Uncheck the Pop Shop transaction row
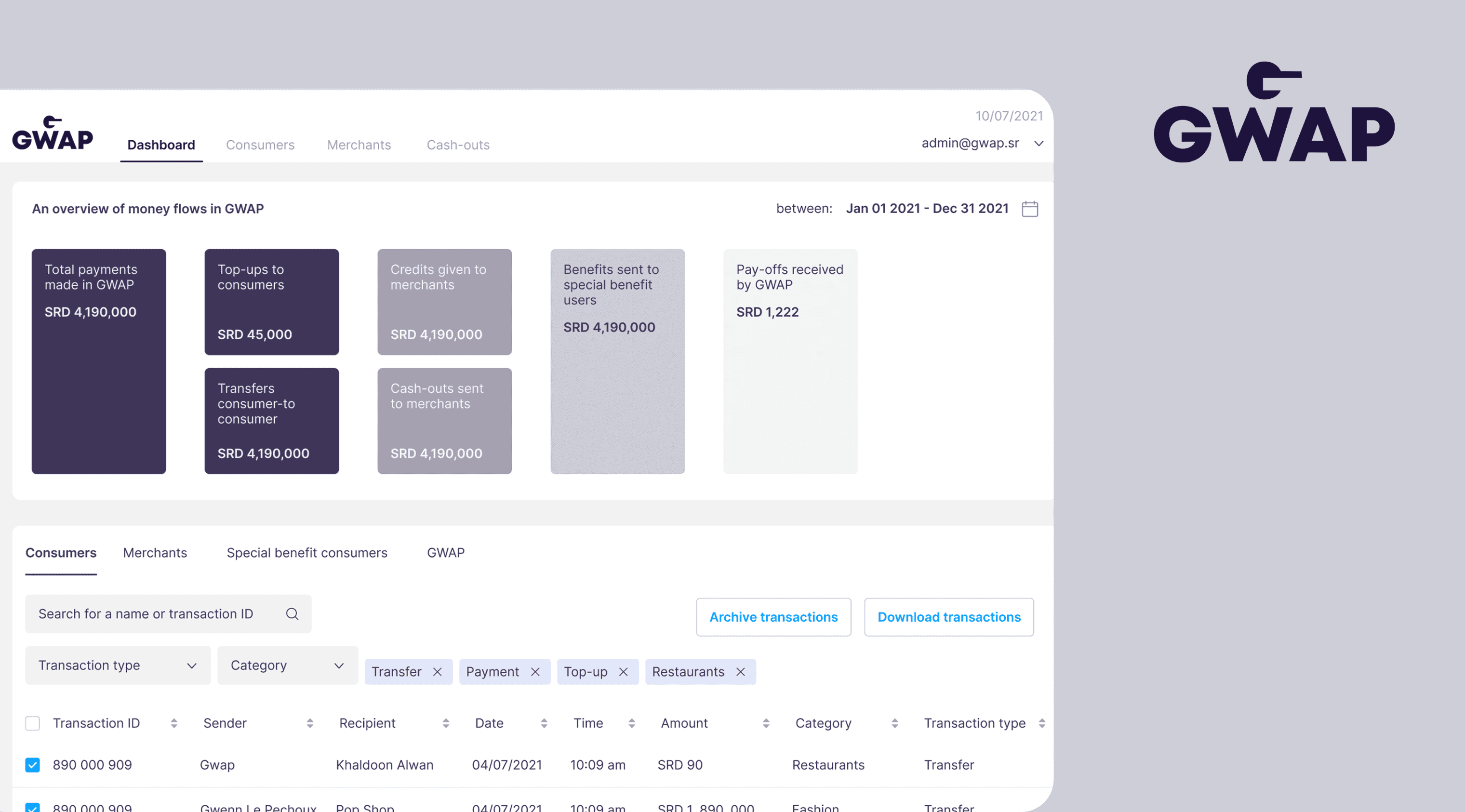Viewport: 1465px width, 812px height. click(32, 808)
